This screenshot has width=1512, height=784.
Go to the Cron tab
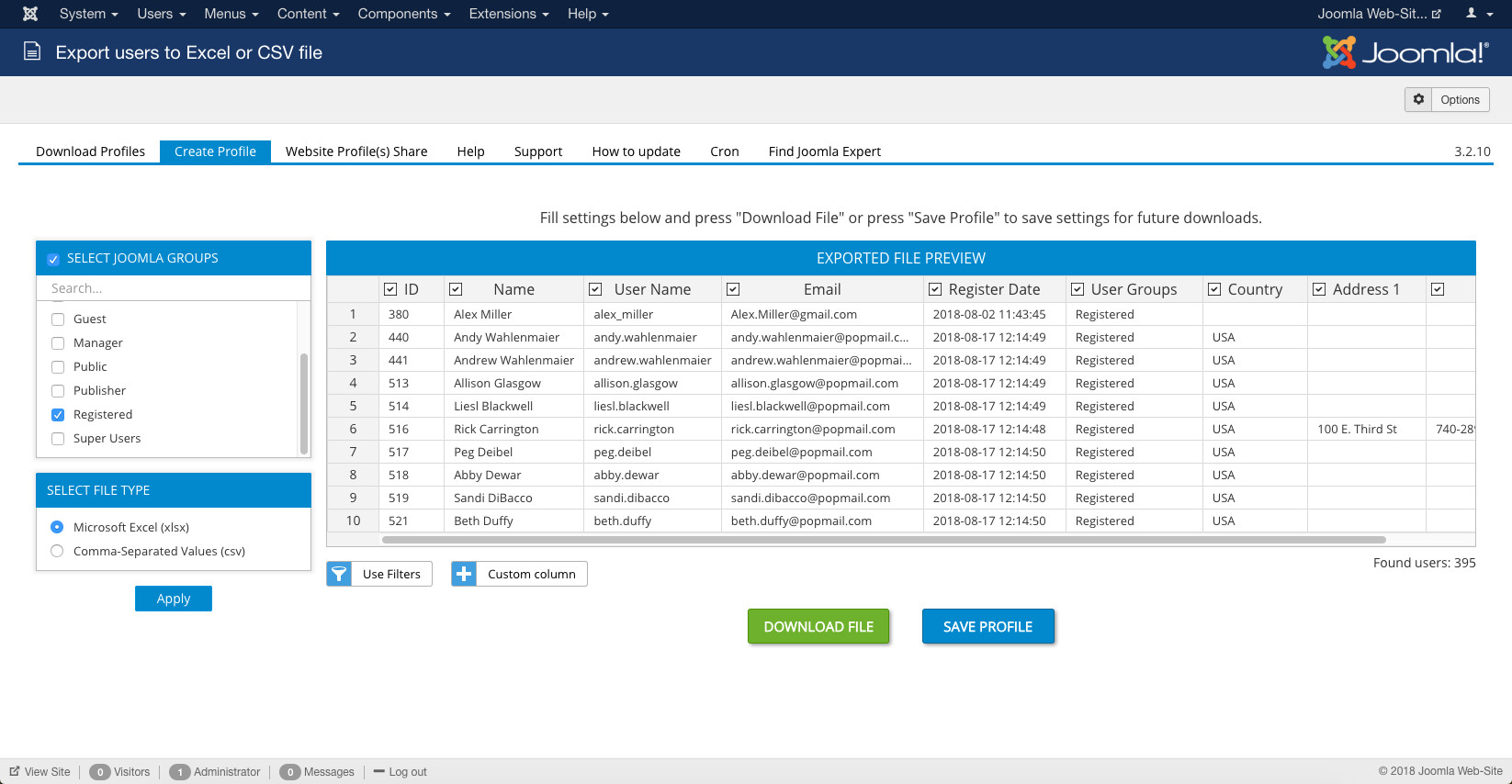[x=724, y=151]
